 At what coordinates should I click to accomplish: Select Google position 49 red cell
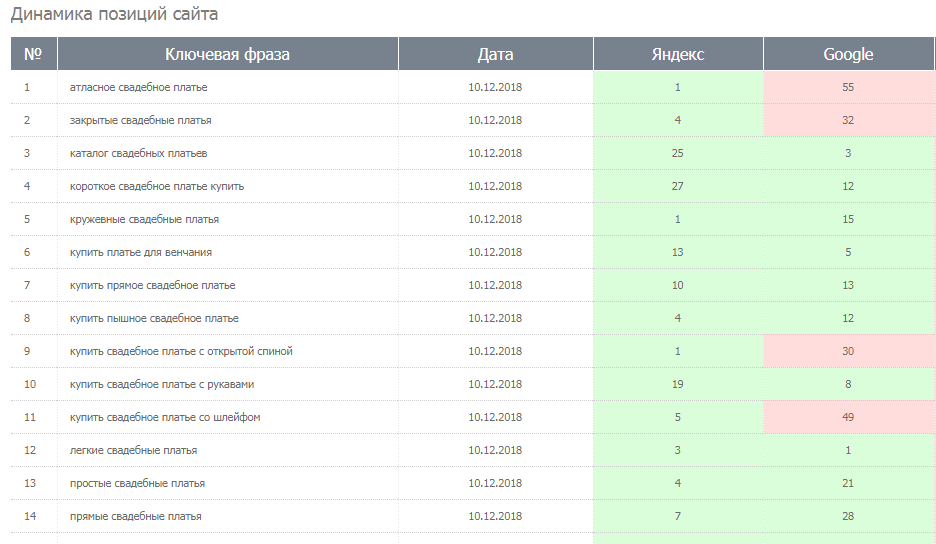click(848, 417)
